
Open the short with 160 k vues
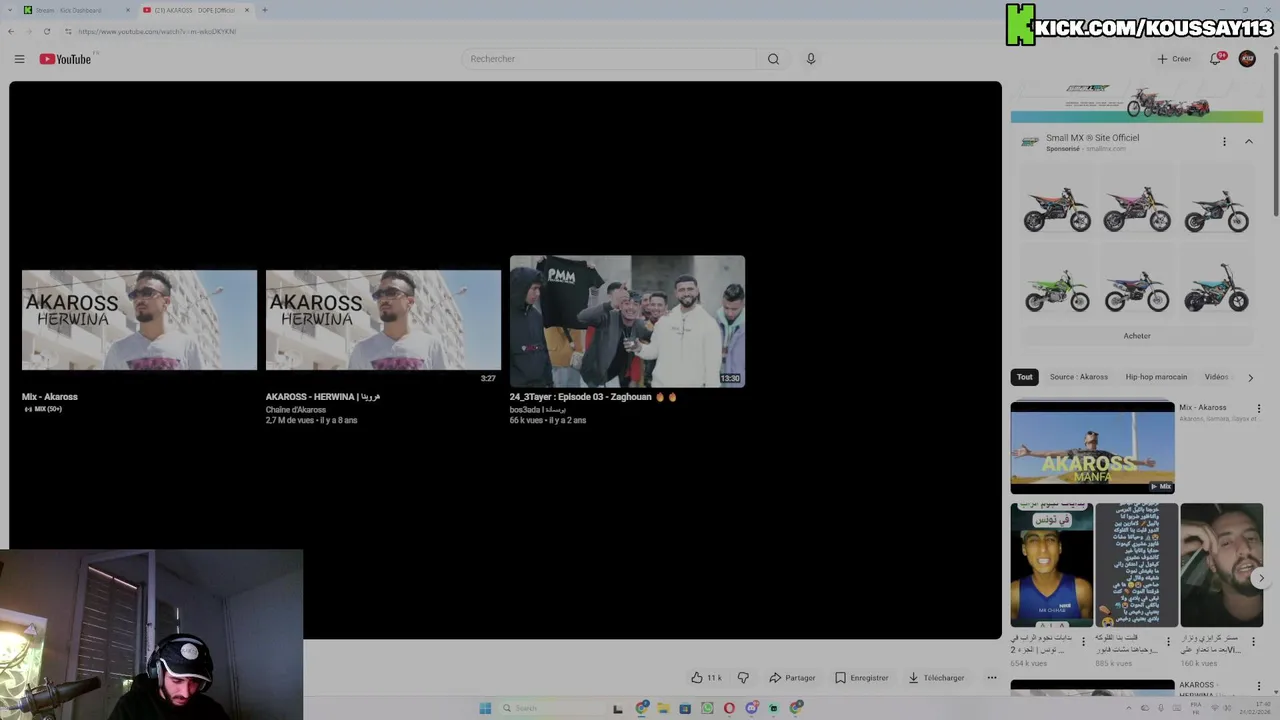1221,565
